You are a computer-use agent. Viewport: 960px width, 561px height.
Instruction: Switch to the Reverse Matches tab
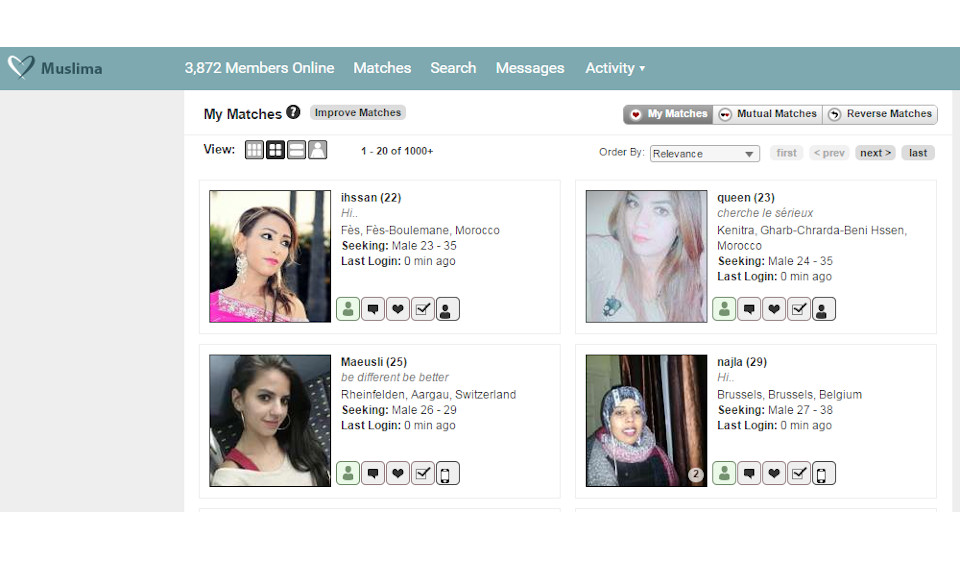click(880, 114)
